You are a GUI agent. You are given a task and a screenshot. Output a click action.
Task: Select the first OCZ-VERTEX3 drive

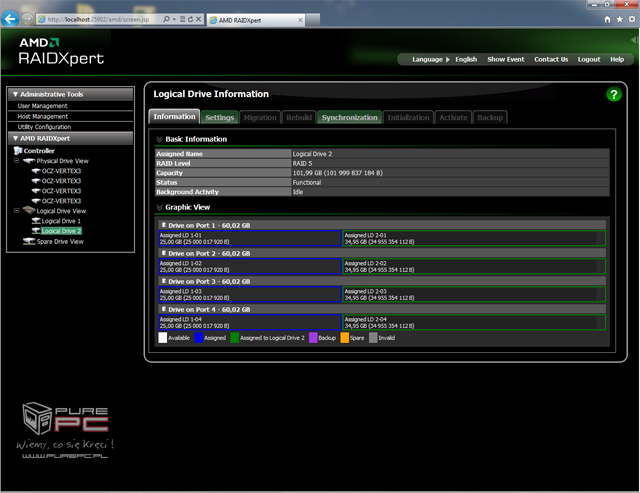pos(61,171)
